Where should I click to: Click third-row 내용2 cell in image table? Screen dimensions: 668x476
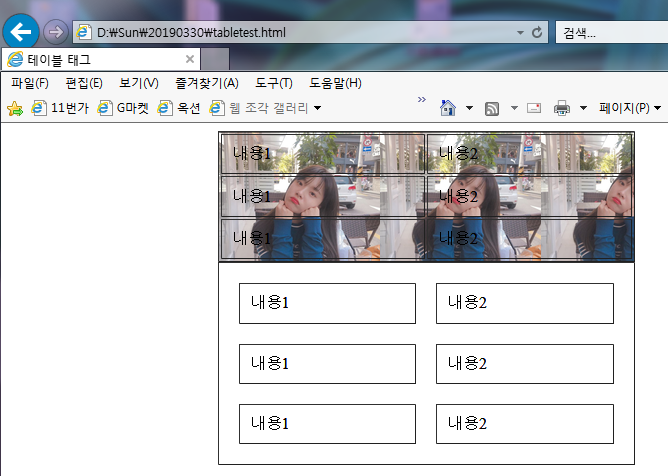530,239
